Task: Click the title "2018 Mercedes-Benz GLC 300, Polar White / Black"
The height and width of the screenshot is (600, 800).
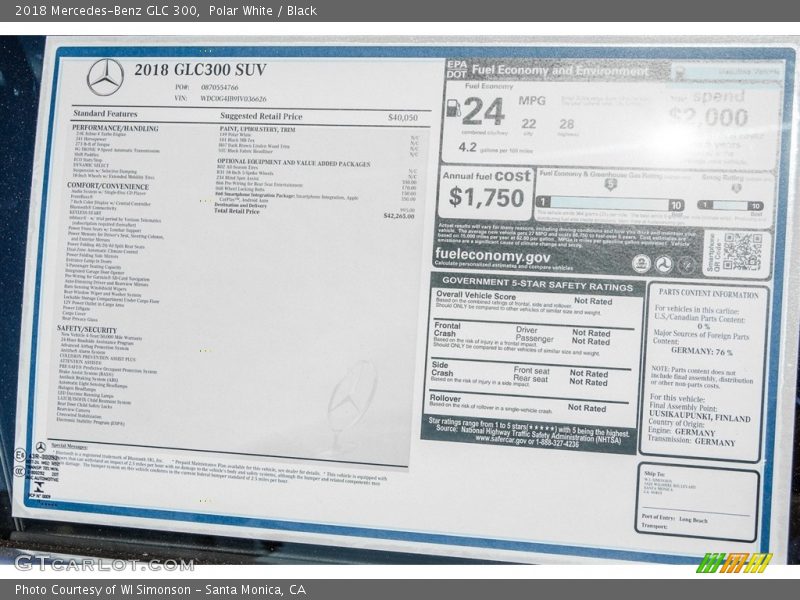Action: click(166, 11)
